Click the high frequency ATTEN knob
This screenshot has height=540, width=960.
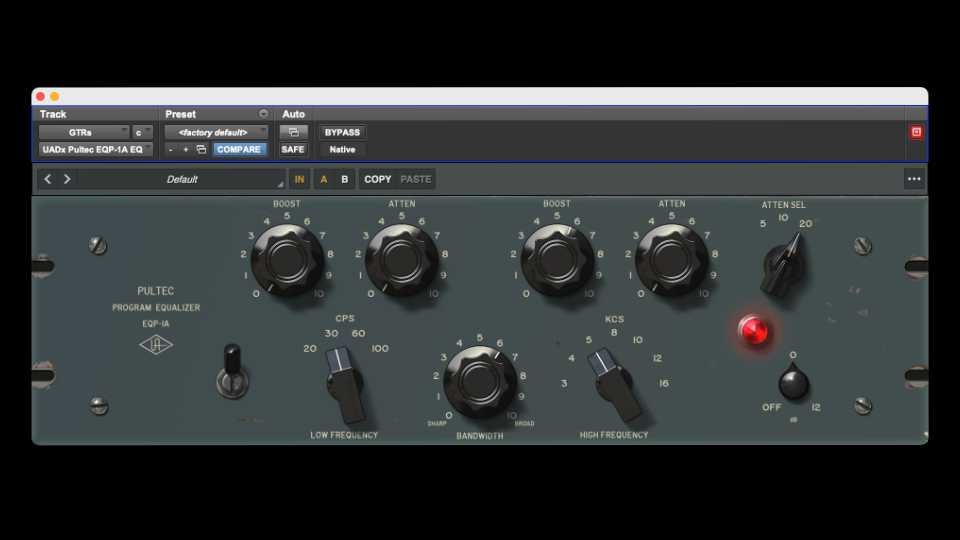[672, 260]
